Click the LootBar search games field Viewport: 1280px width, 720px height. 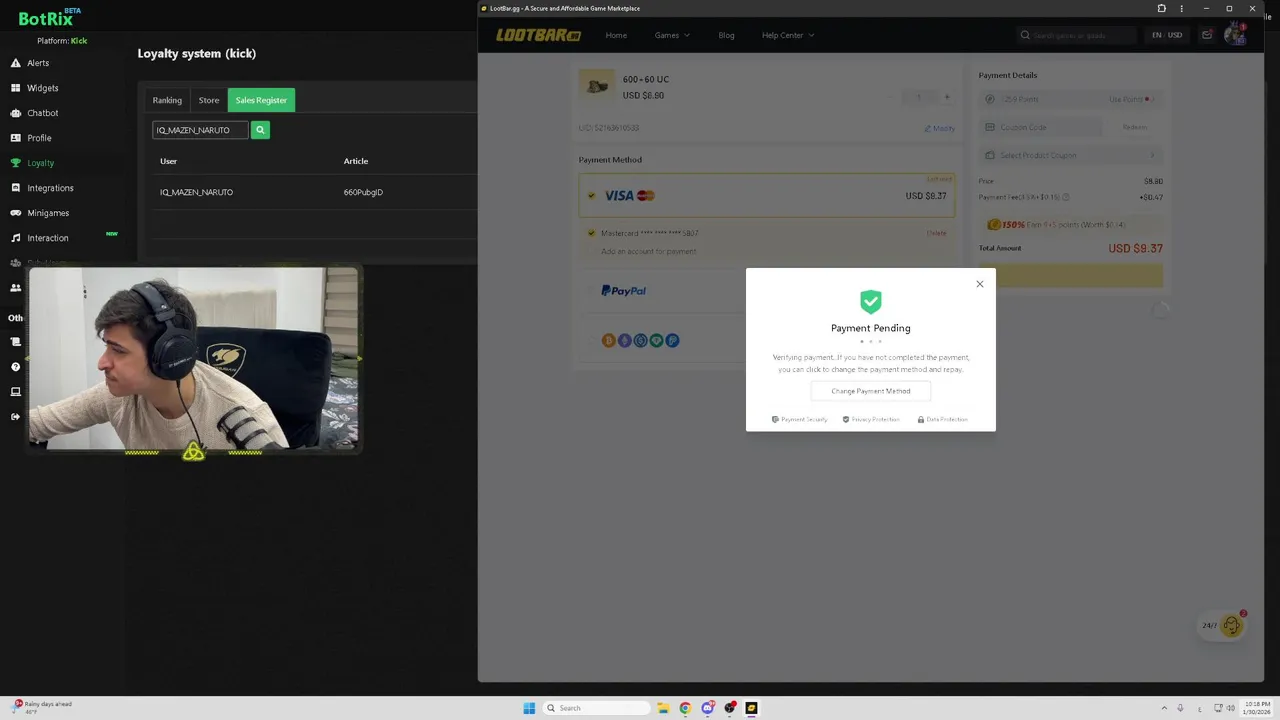[x=1076, y=35]
